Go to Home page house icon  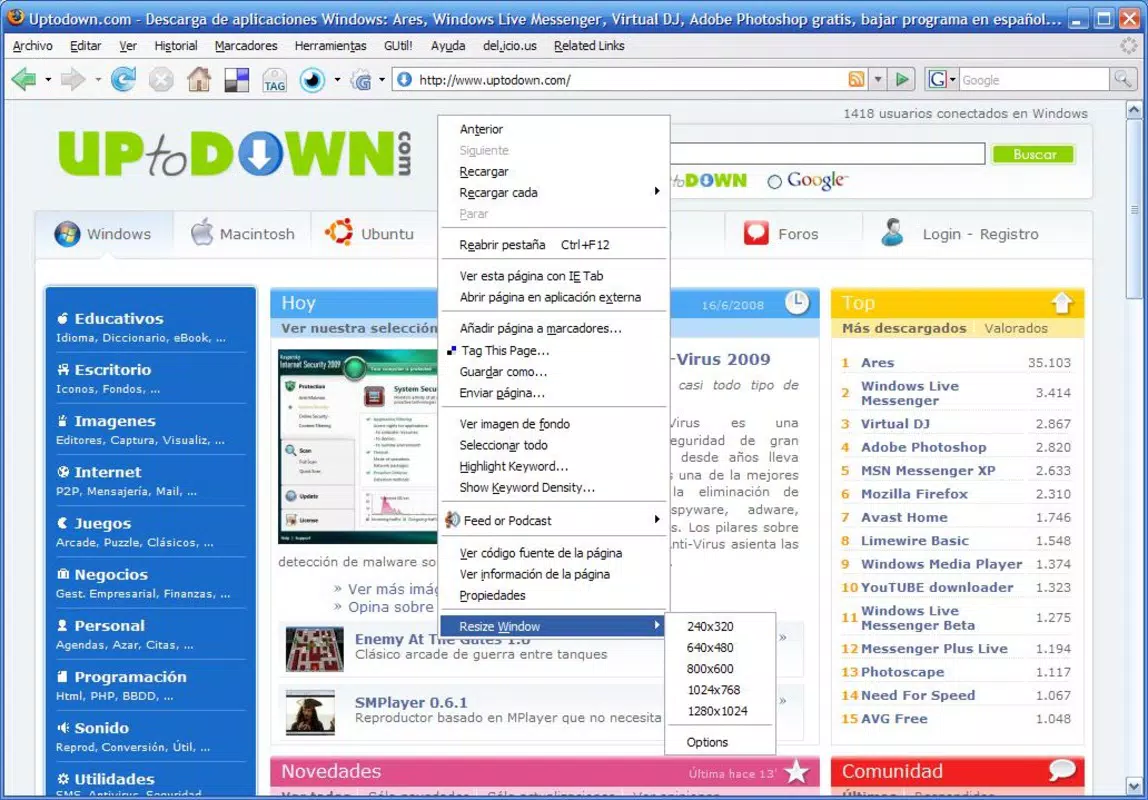pyautogui.click(x=198, y=79)
